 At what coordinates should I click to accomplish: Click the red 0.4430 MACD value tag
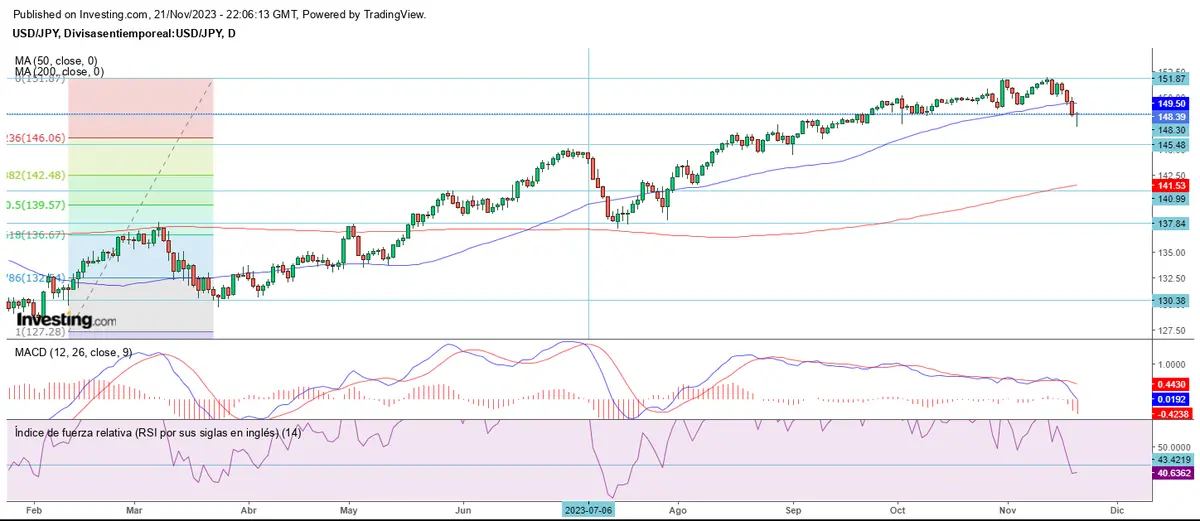[x=1171, y=384]
